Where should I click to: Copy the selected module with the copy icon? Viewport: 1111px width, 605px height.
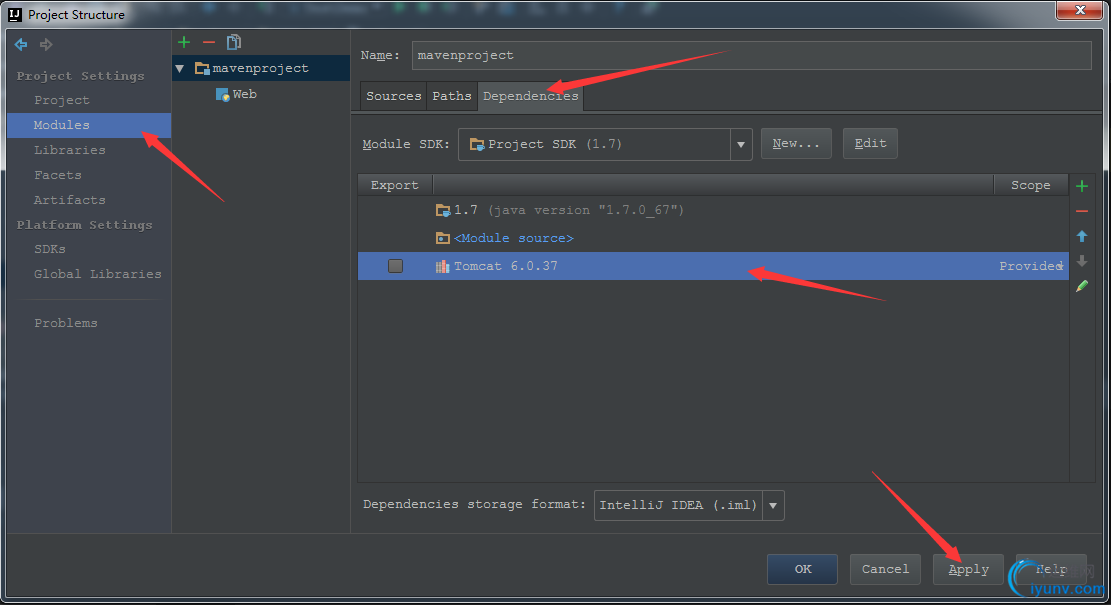(234, 43)
